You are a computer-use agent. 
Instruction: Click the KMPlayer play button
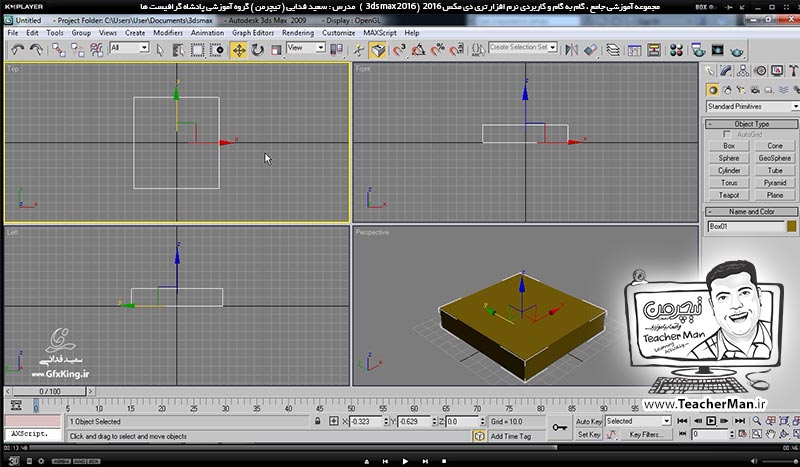(405, 461)
